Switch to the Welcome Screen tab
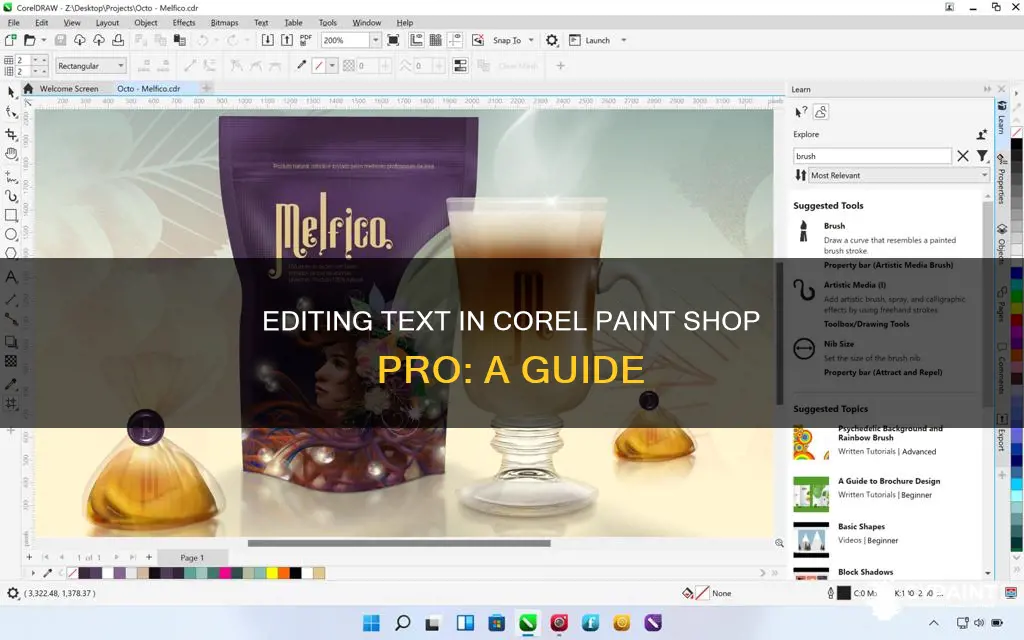 pyautogui.click(x=69, y=88)
